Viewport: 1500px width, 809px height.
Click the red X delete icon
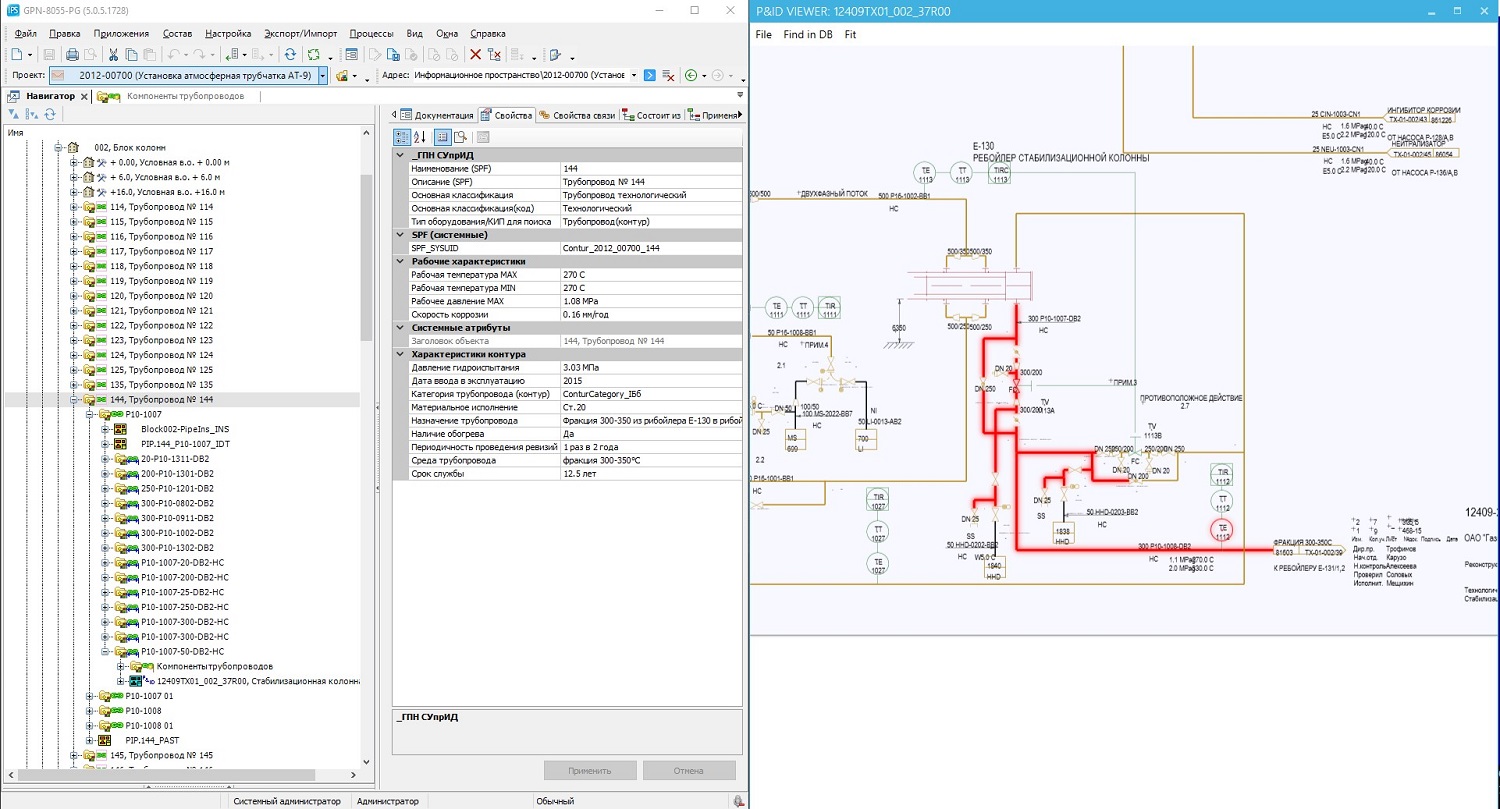[x=475, y=55]
